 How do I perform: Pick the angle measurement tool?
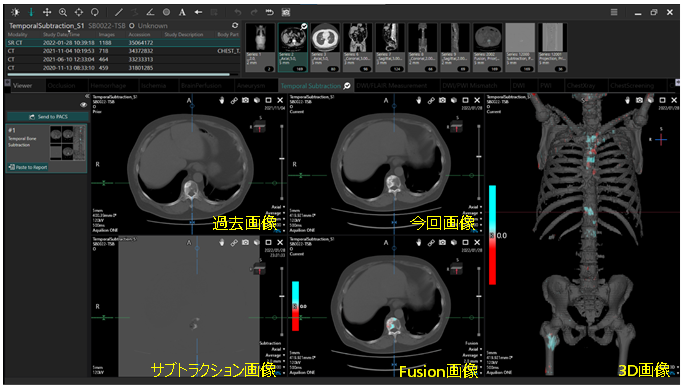point(150,12)
